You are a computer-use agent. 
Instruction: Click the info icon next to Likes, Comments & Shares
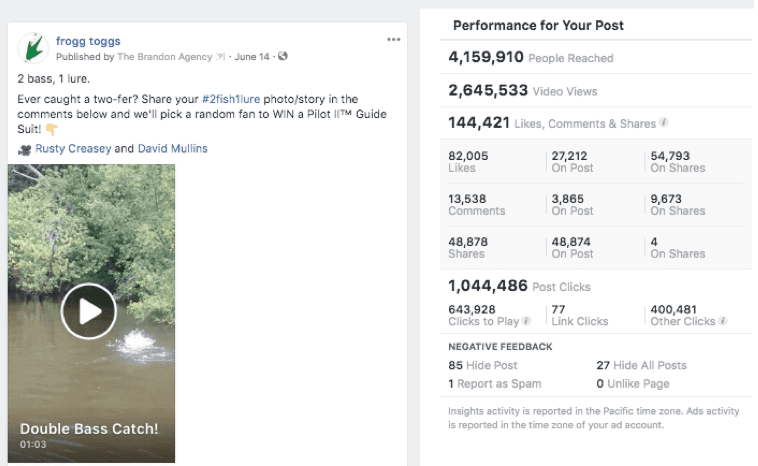click(x=664, y=124)
